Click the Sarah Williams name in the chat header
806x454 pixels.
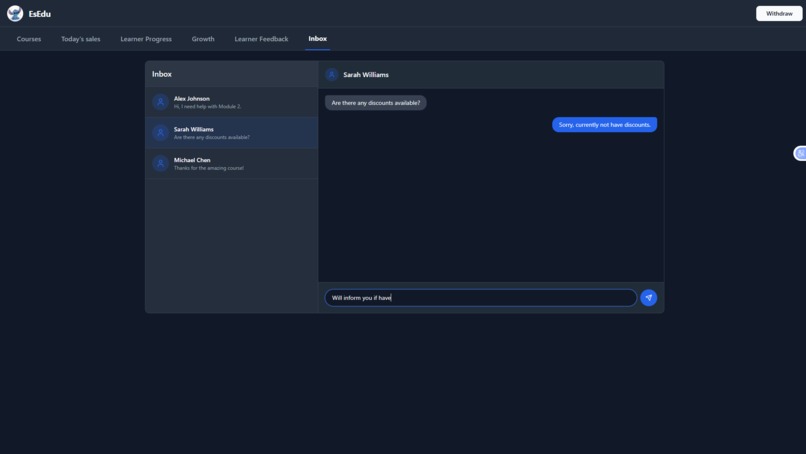coord(366,75)
